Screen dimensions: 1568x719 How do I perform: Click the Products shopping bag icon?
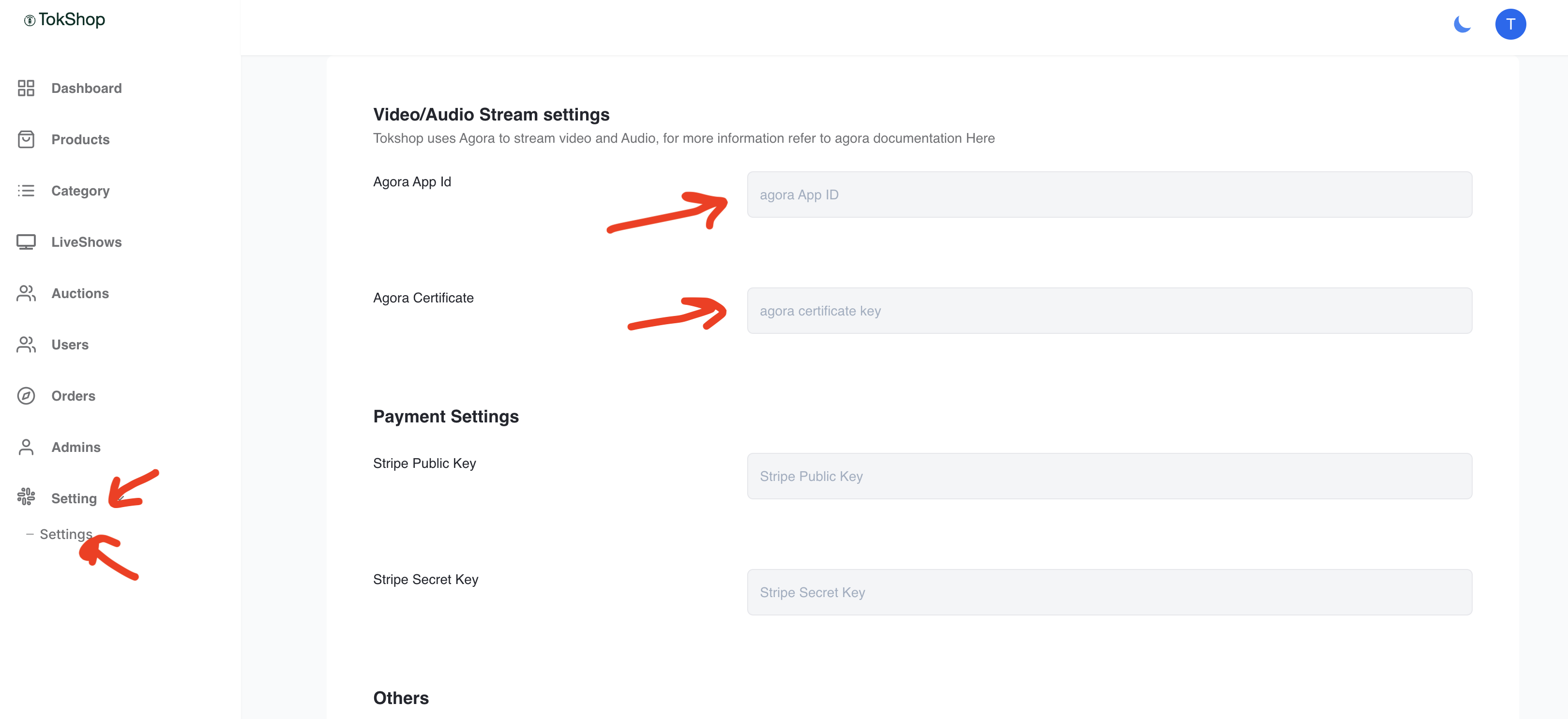(26, 139)
